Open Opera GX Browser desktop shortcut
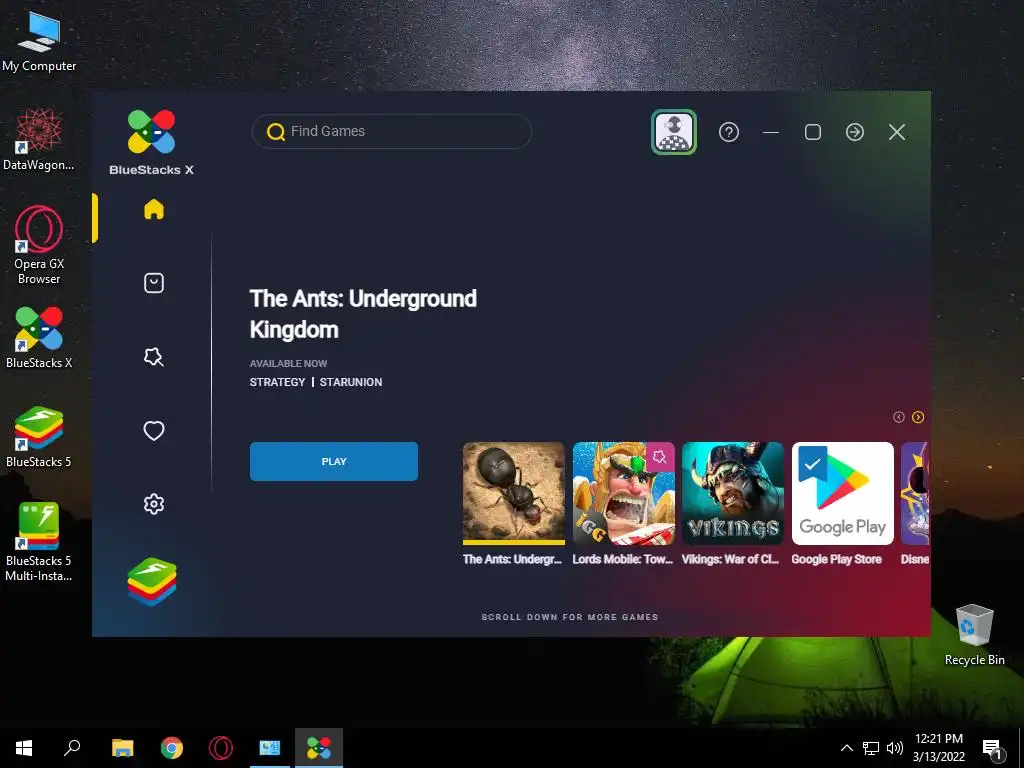Image resolution: width=1024 pixels, height=768 pixels. (x=39, y=246)
